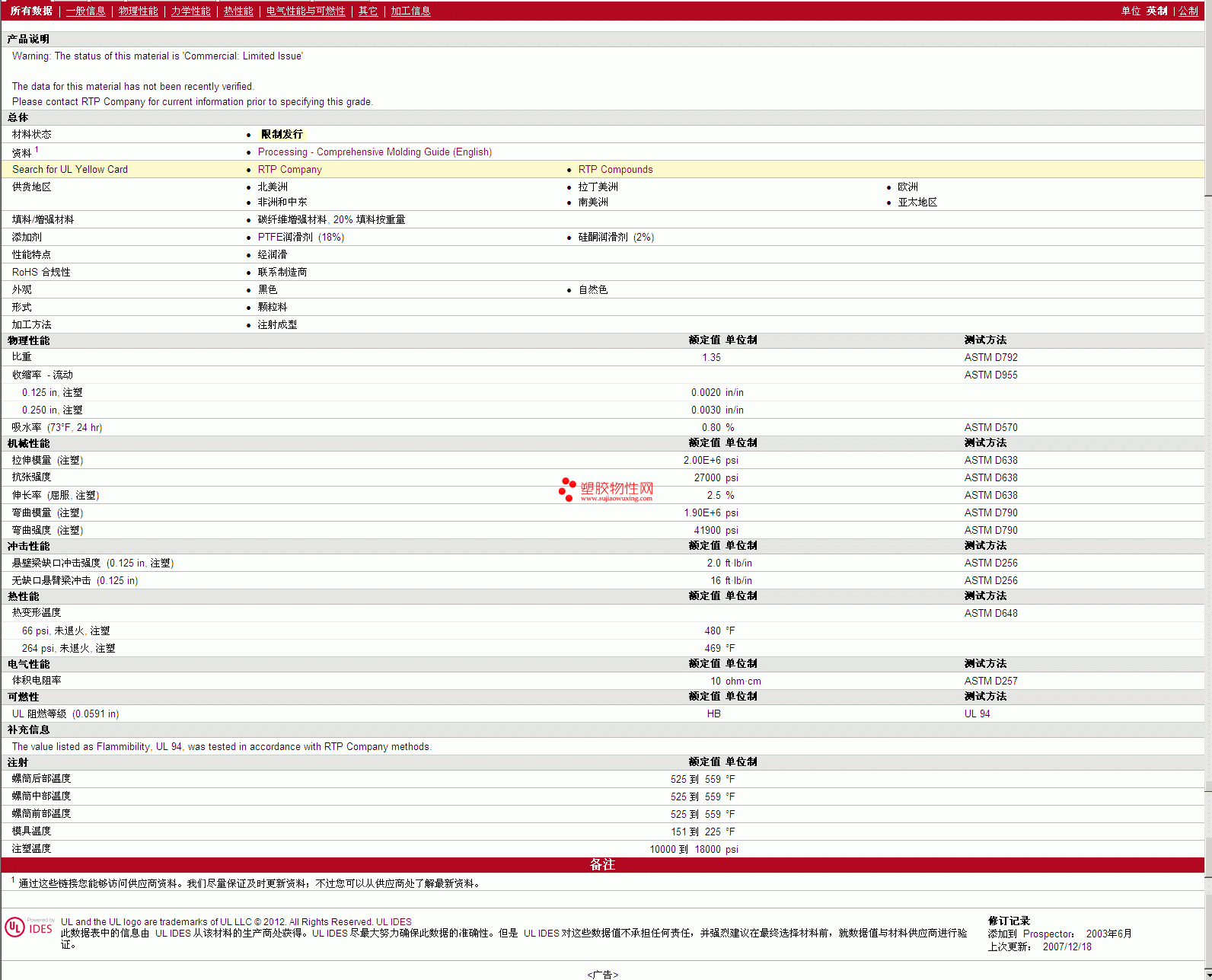Click the 其它 tab
The width and height of the screenshot is (1212, 980).
[368, 11]
